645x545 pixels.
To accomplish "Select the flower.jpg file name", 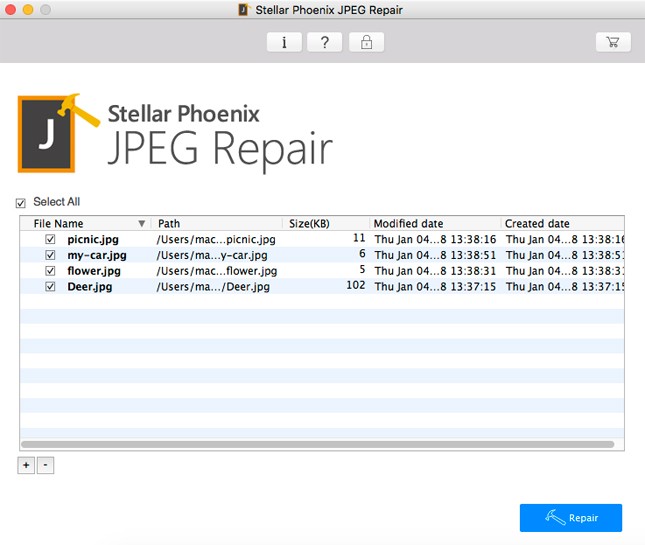I will pos(94,271).
